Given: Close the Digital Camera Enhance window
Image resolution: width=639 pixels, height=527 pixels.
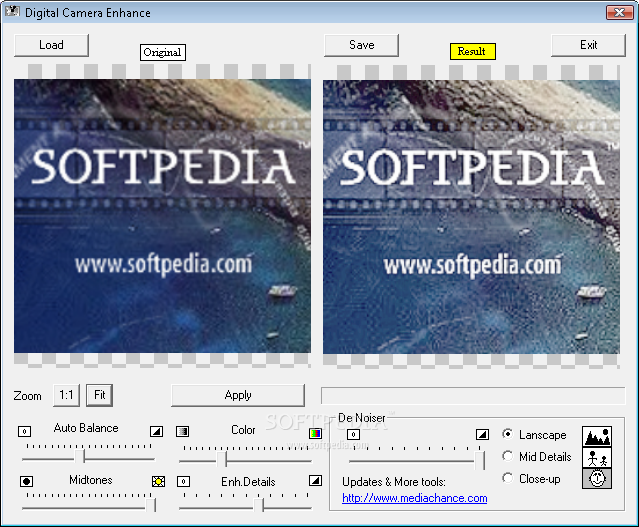Looking at the screenshot, I should pyautogui.click(x=619, y=12).
